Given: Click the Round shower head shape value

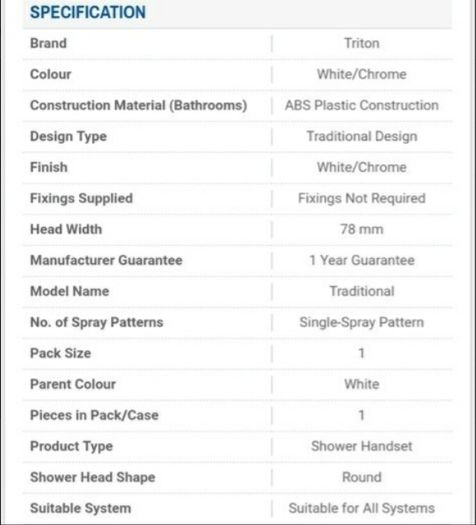Looking at the screenshot, I should tap(362, 477).
